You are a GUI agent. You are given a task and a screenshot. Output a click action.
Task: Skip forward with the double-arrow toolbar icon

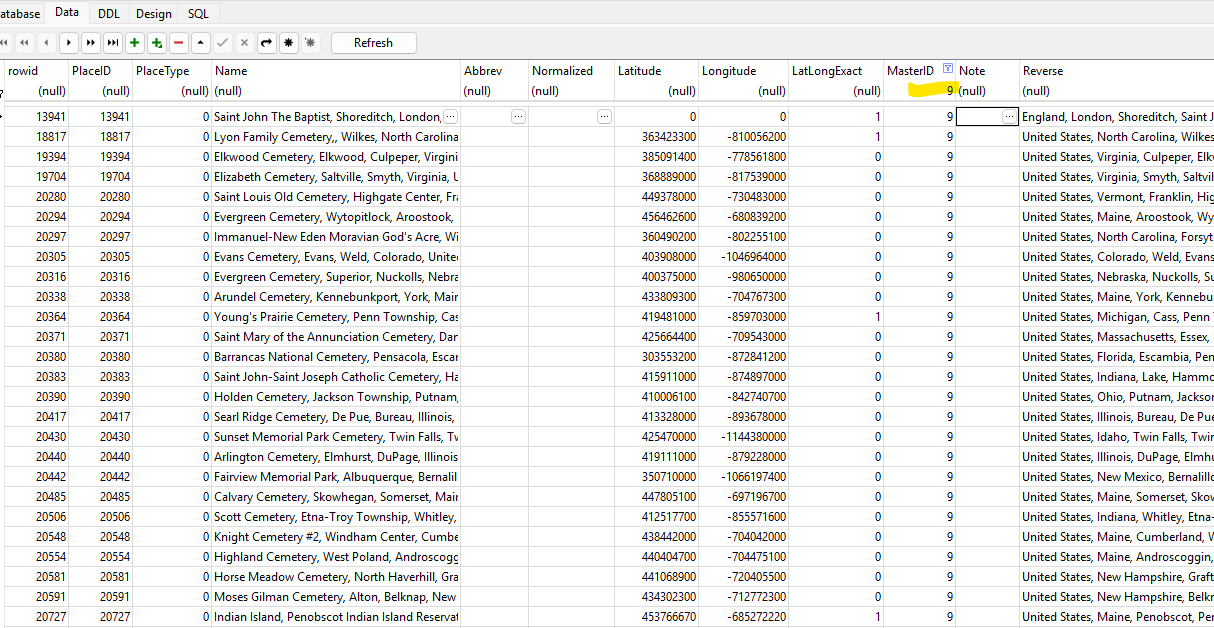90,43
